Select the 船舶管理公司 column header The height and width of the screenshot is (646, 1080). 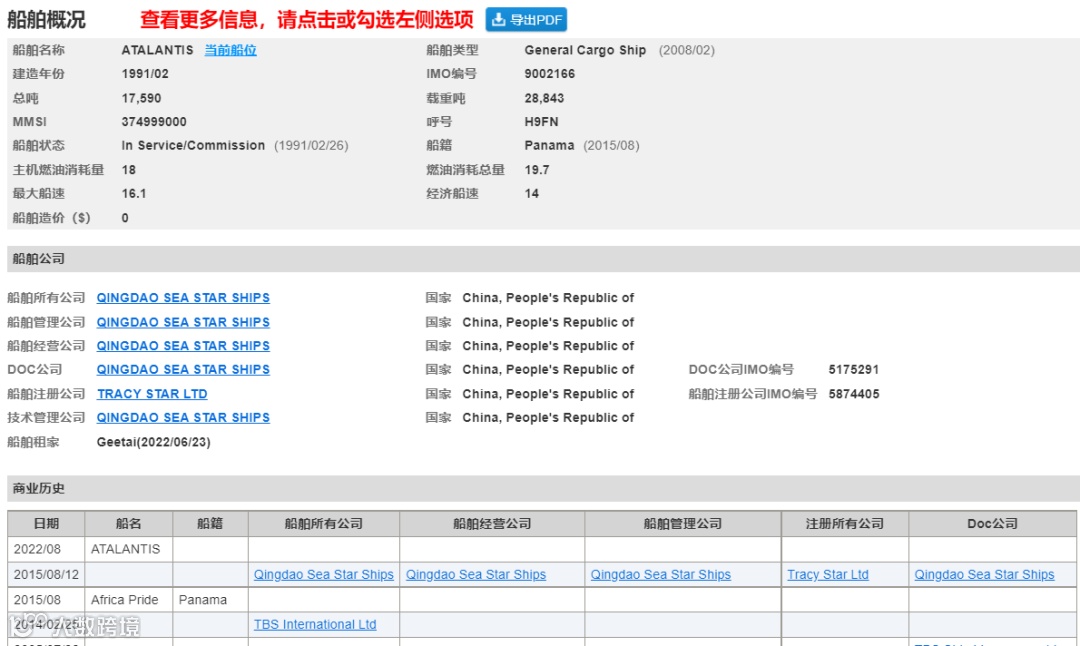click(683, 523)
